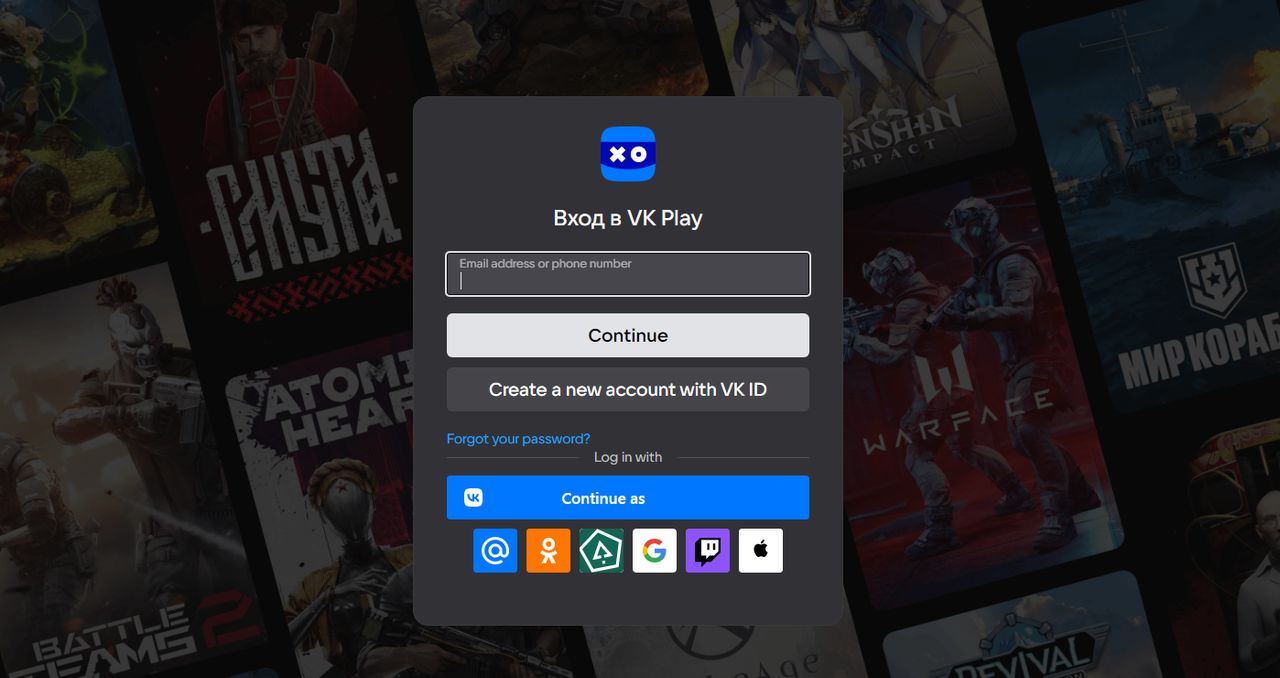Click Create a new account with VK ID
The height and width of the screenshot is (678, 1280).
coord(627,390)
